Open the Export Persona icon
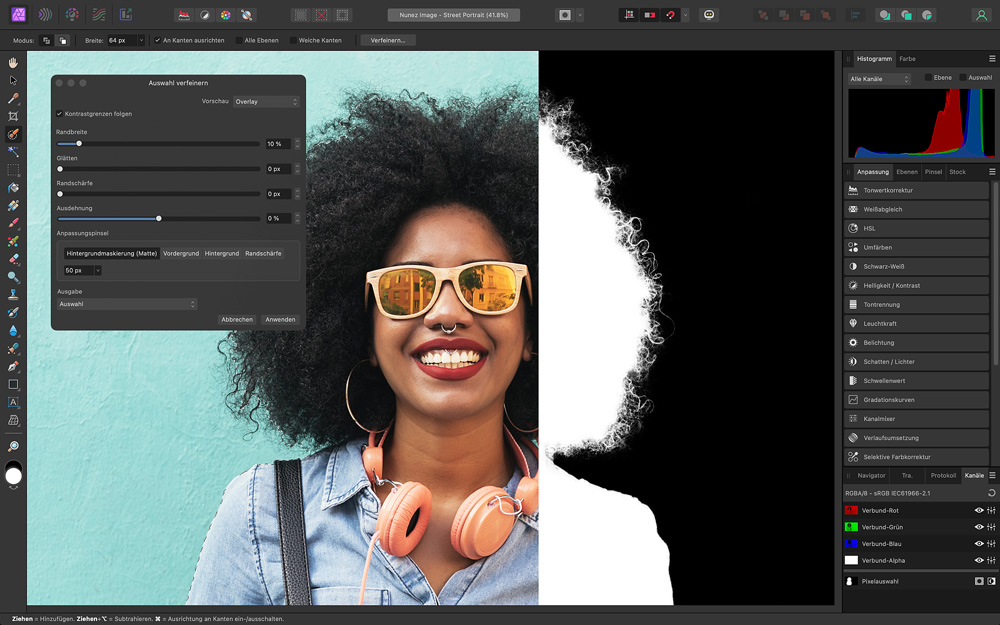Viewport: 1000px width, 625px height. coord(125,15)
